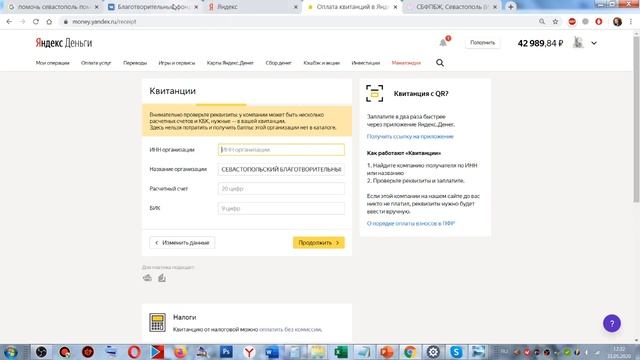Bookmark page with the star icon
The width and height of the screenshot is (640, 360).
pyautogui.click(x=555, y=22)
